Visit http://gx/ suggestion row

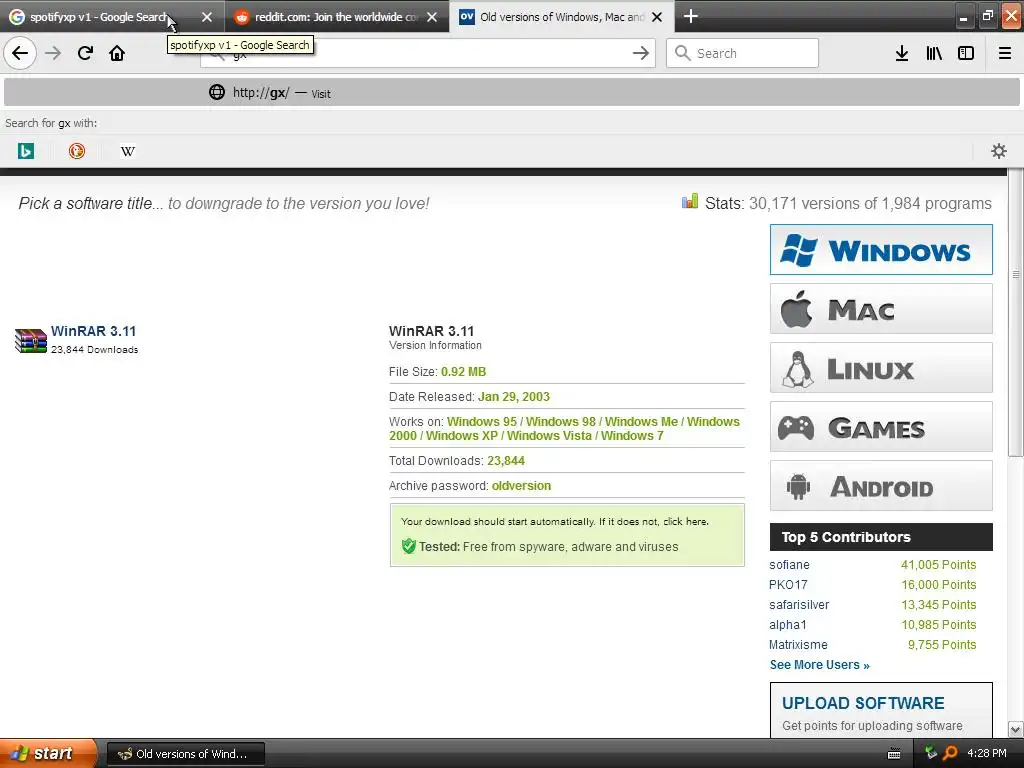pyautogui.click(x=511, y=93)
